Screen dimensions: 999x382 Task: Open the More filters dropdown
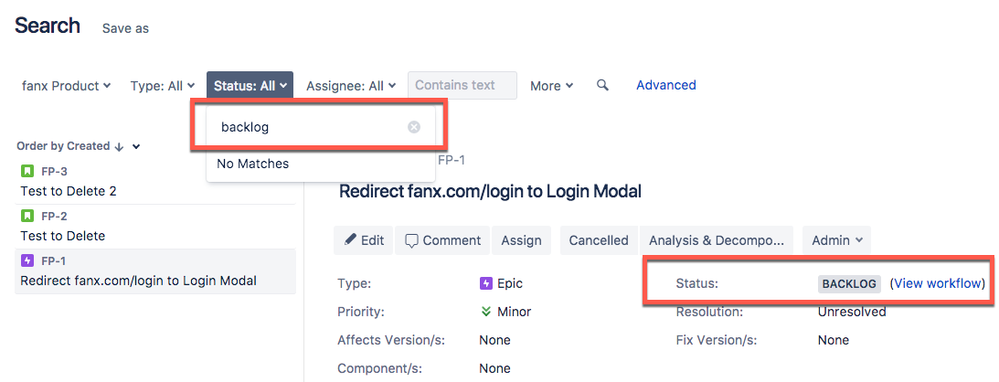[552, 85]
